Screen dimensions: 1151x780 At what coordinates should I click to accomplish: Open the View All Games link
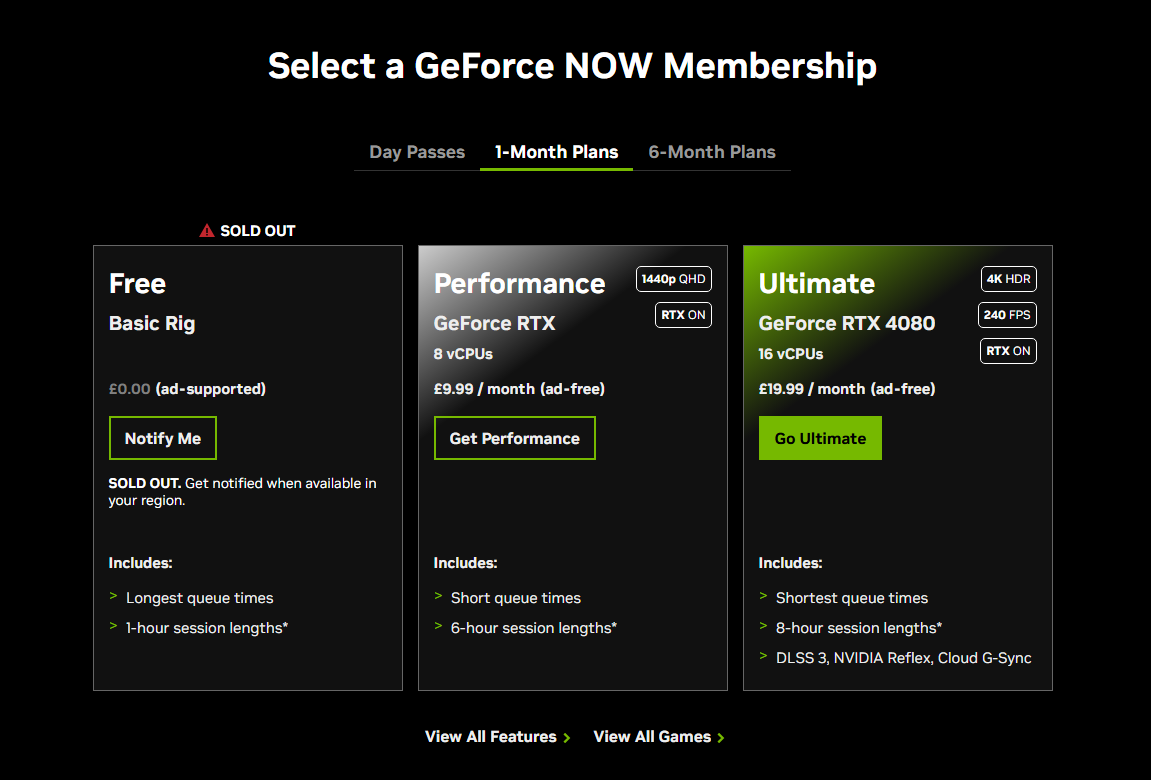pos(652,737)
